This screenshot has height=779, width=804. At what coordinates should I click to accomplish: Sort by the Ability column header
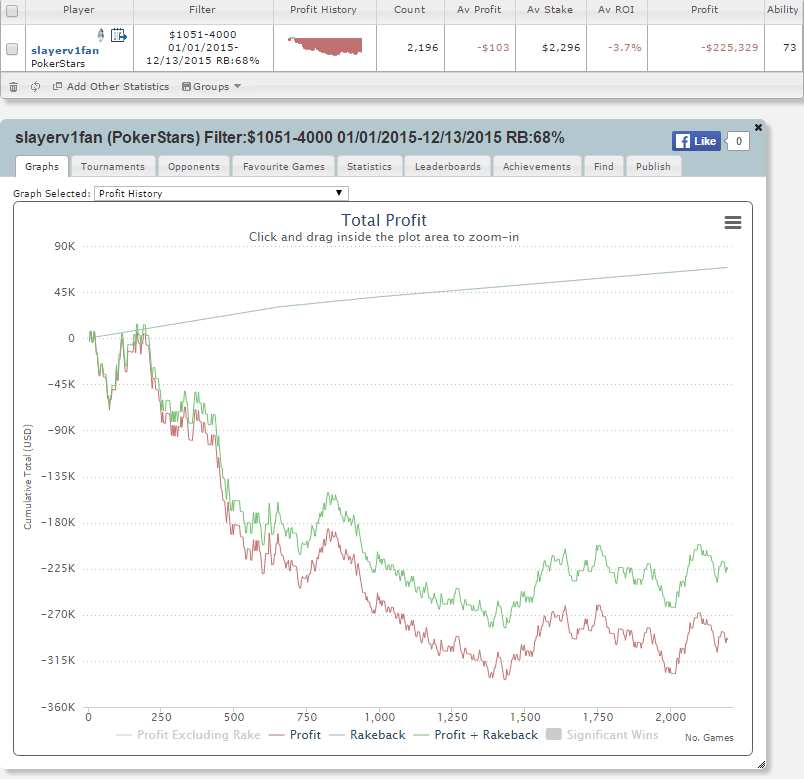(782, 10)
